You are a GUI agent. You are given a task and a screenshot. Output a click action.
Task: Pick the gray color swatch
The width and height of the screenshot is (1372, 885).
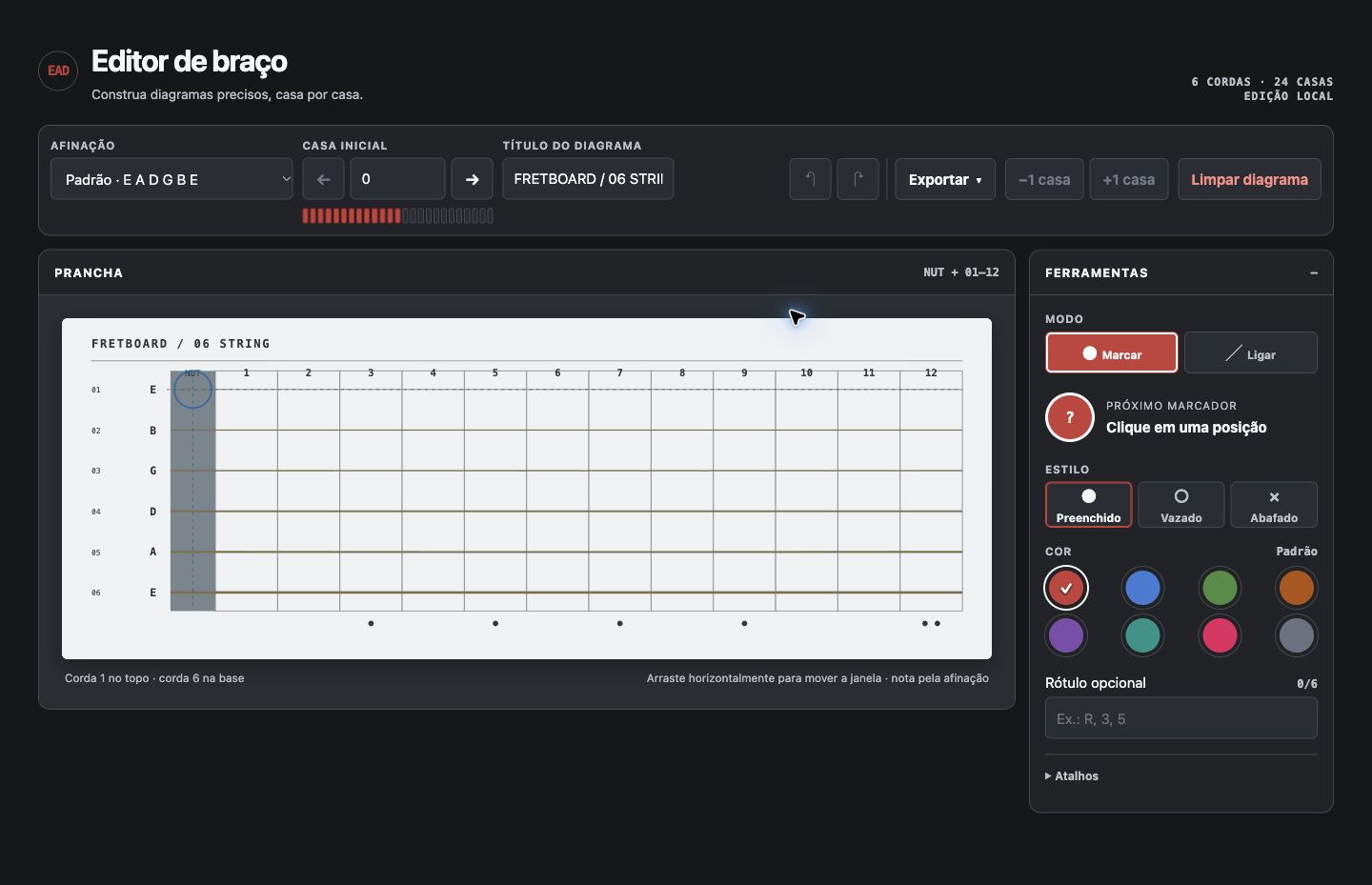1296,635
